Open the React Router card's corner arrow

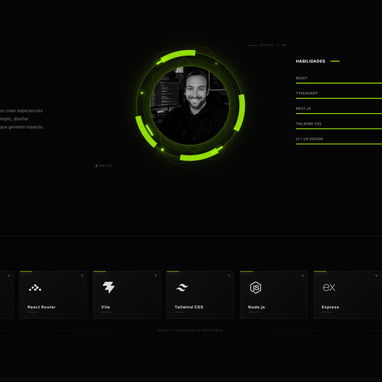[x=82, y=276]
